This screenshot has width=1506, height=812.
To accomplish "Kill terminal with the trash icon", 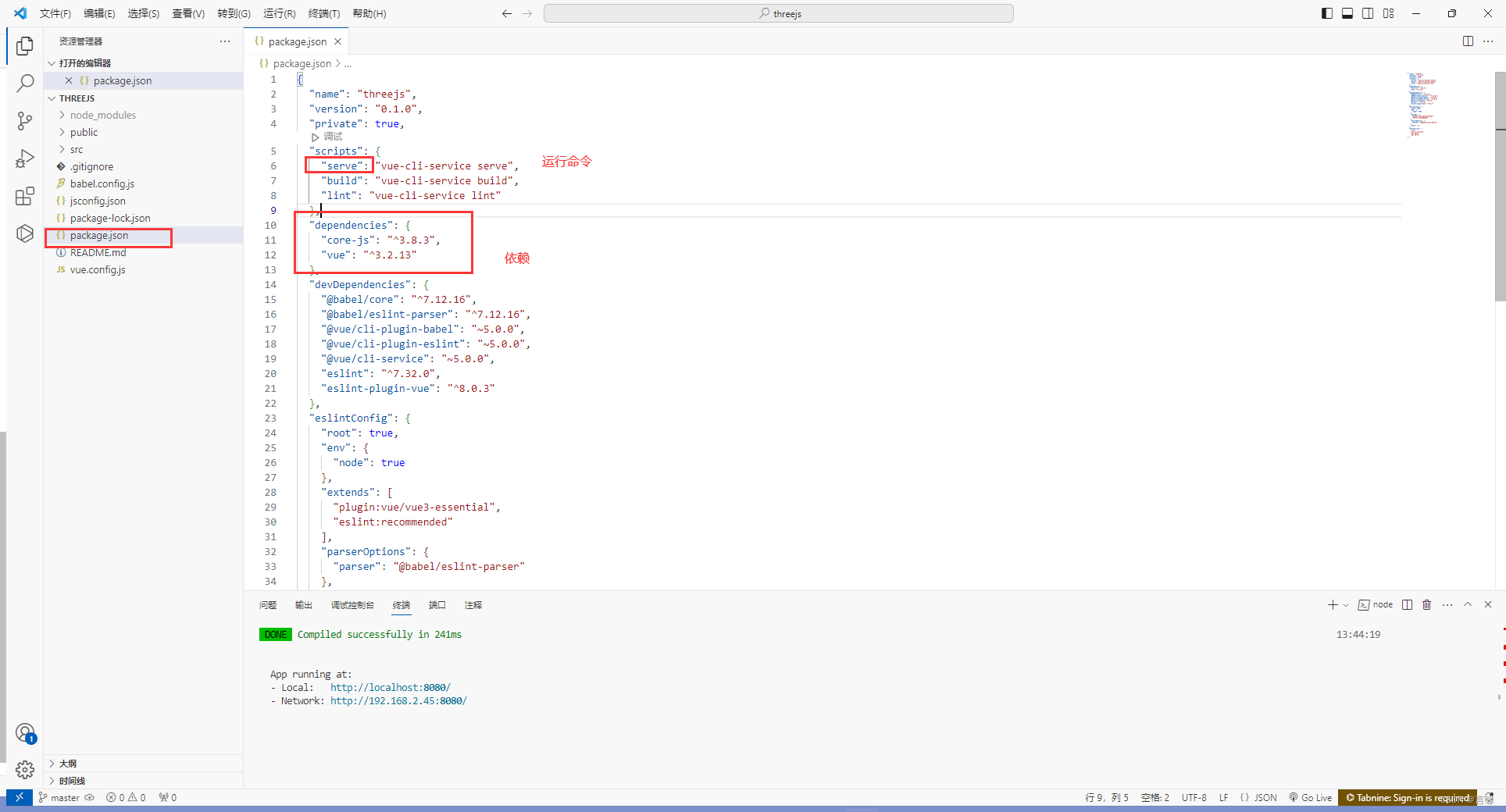I will 1426,604.
